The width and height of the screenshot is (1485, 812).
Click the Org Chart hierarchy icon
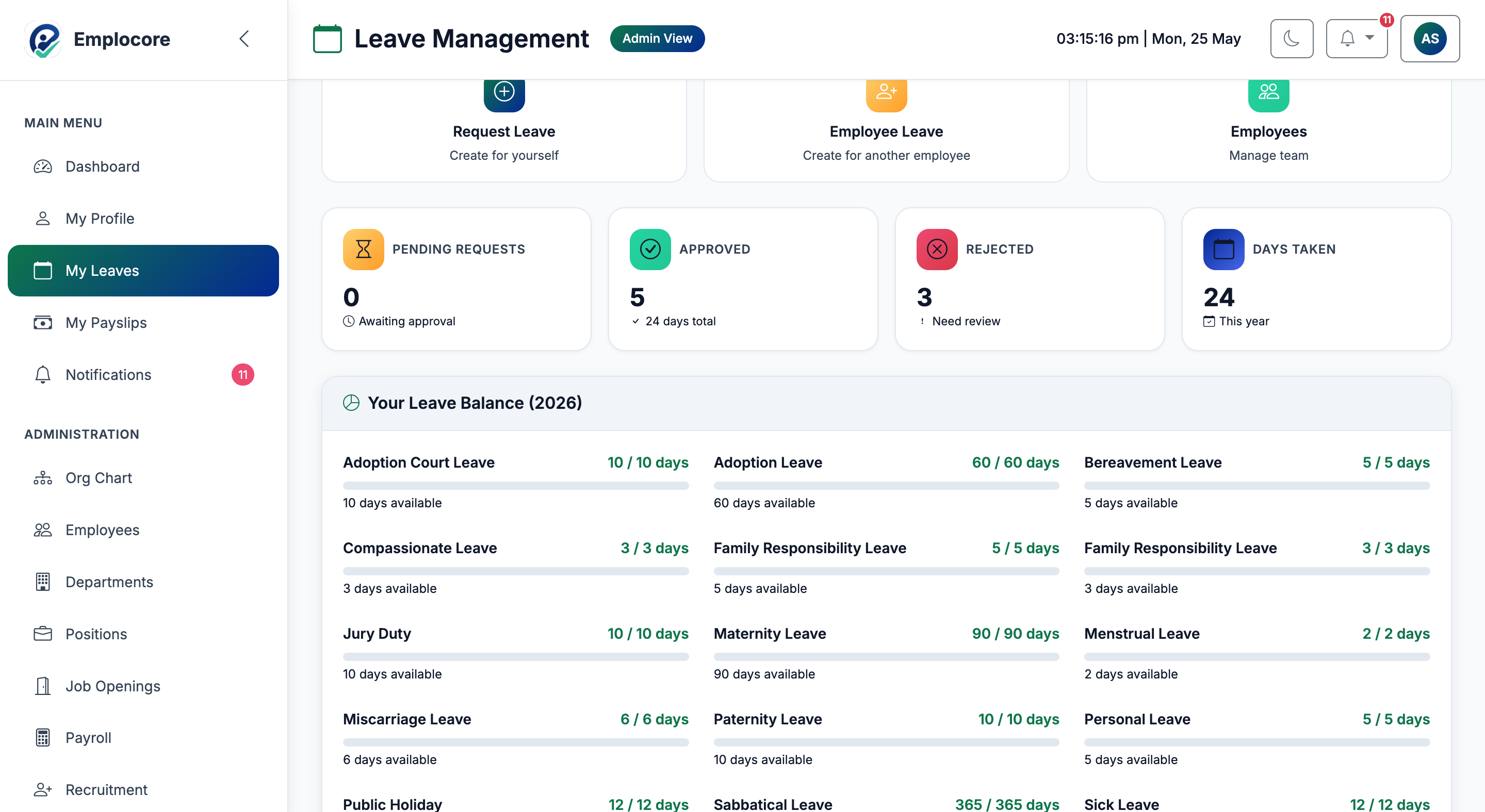[x=43, y=478]
